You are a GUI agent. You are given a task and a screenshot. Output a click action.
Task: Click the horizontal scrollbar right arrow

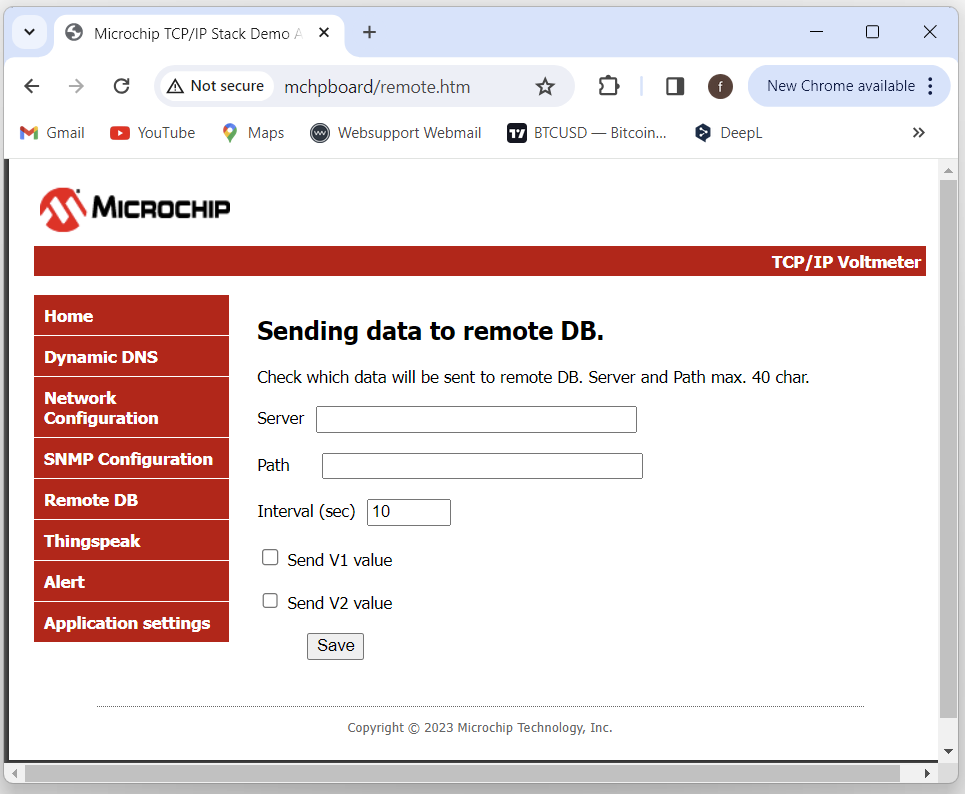[x=927, y=774]
